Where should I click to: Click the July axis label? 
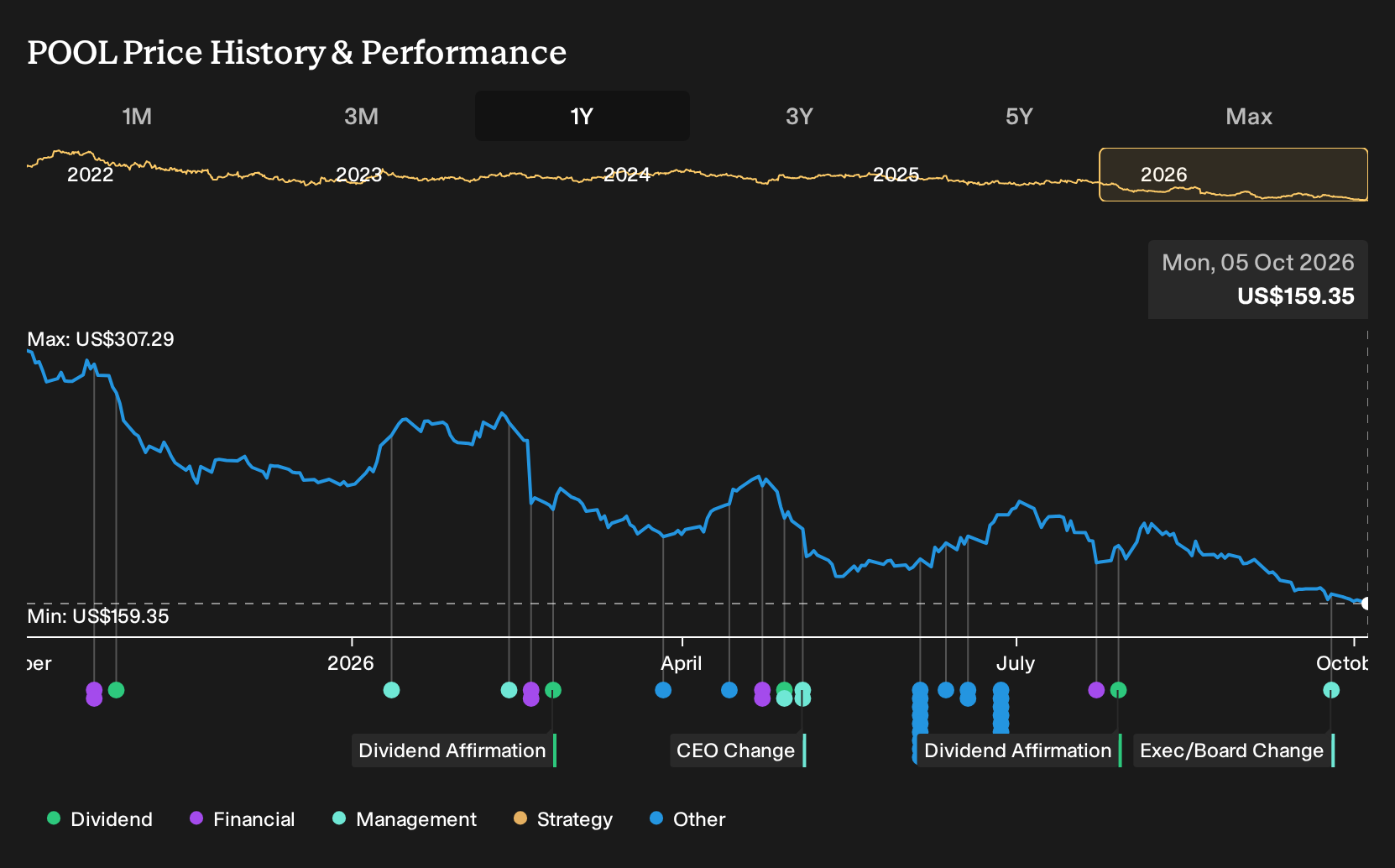pyautogui.click(x=1016, y=663)
